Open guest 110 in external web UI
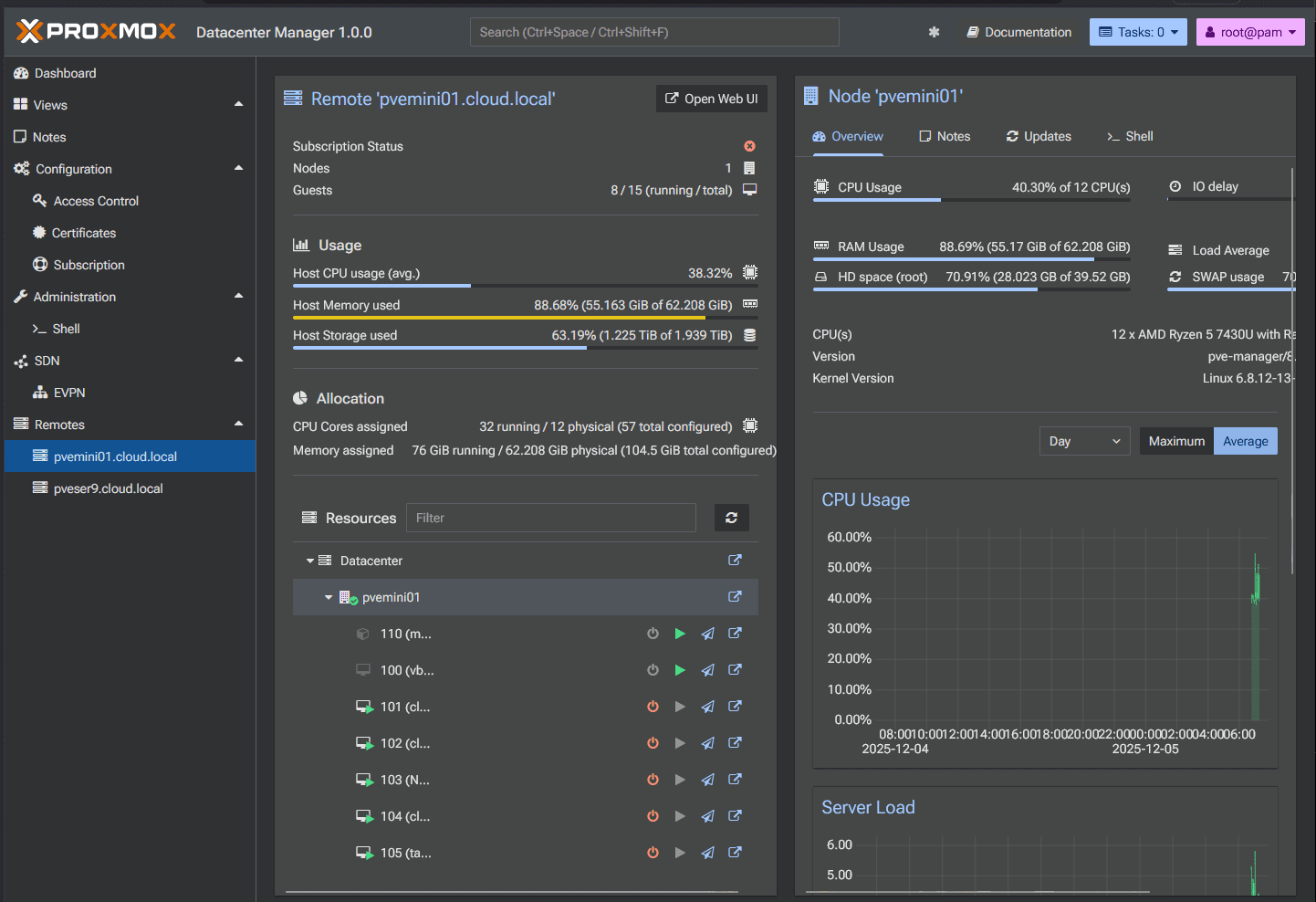The image size is (1316, 902). 735,633
